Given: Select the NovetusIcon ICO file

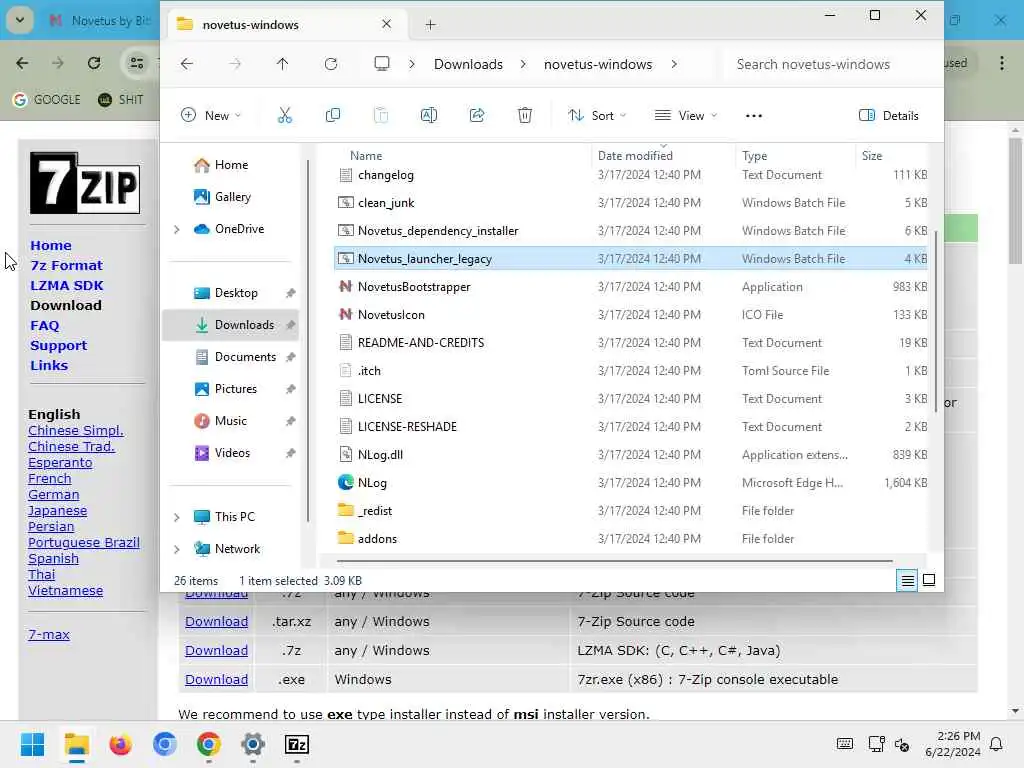Looking at the screenshot, I should [630, 315].
